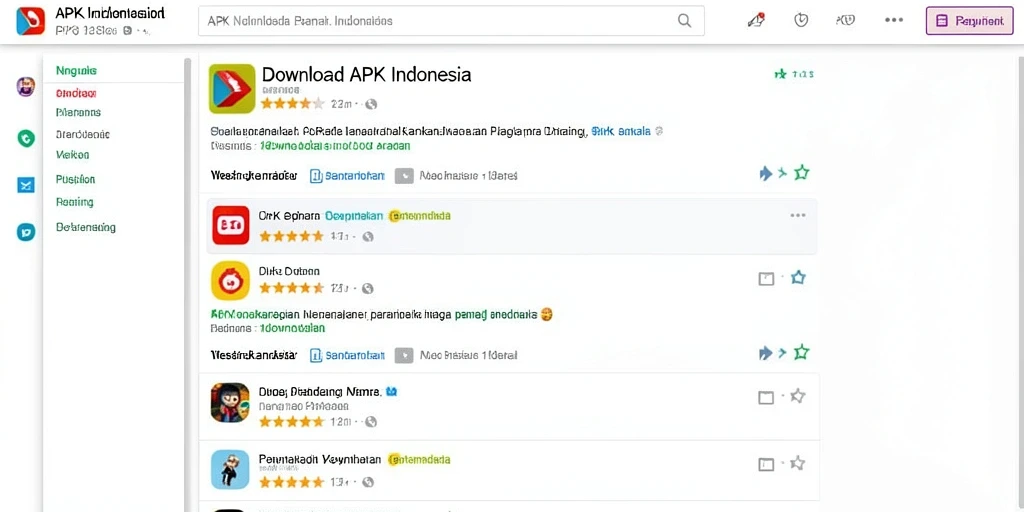1024x512 pixels.
Task: Click the Dnoej Ptandeing game app icon
Action: 230,402
